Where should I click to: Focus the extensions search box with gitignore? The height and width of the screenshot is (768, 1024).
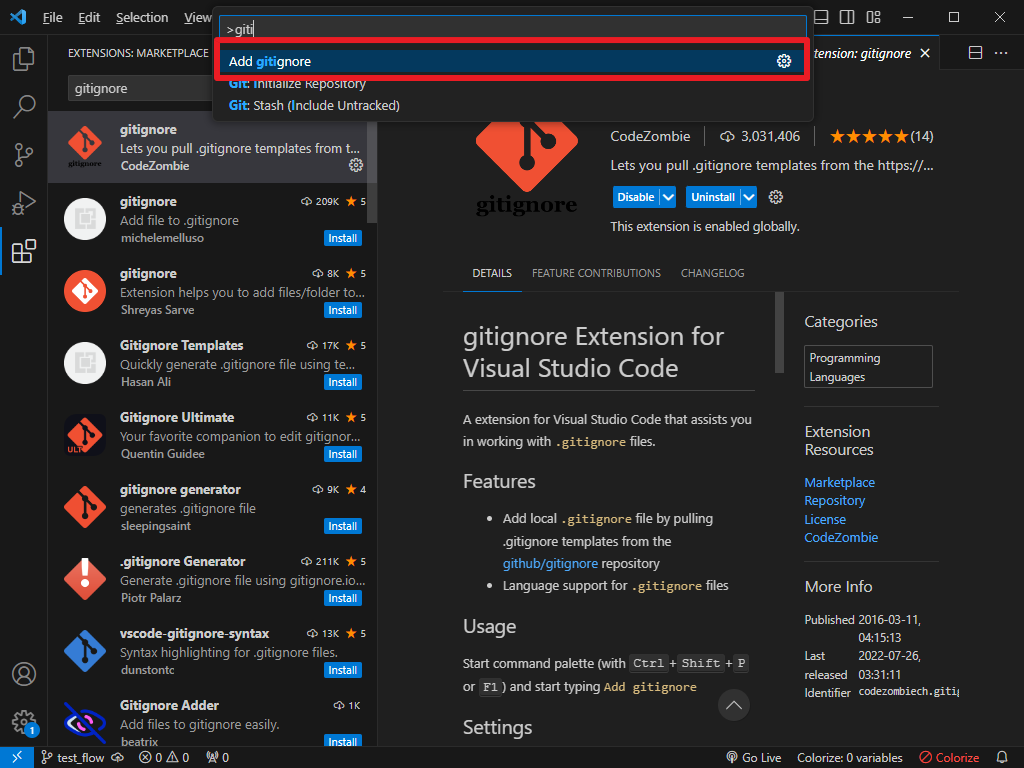tap(140, 88)
